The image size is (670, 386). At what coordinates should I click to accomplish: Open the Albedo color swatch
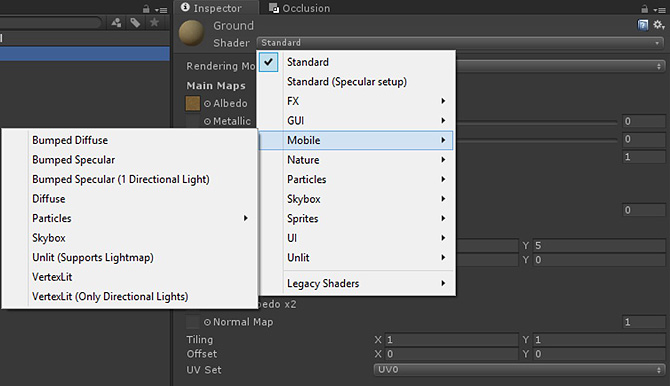coord(193,103)
